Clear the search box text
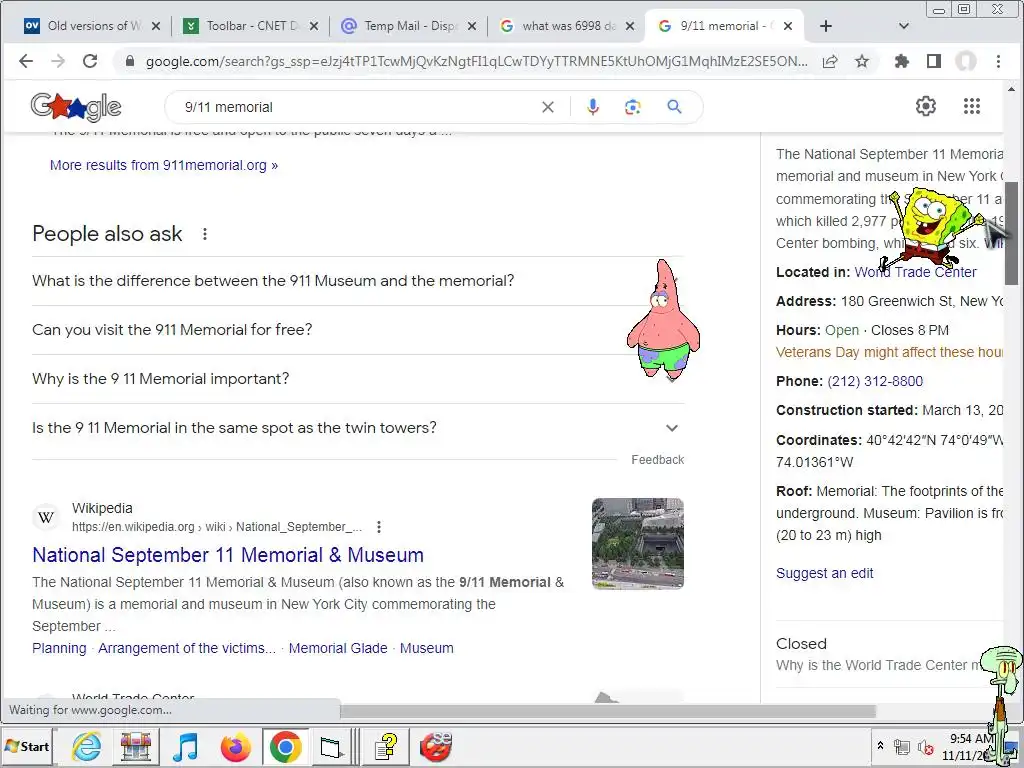Viewport: 1024px width, 768px height. (548, 107)
